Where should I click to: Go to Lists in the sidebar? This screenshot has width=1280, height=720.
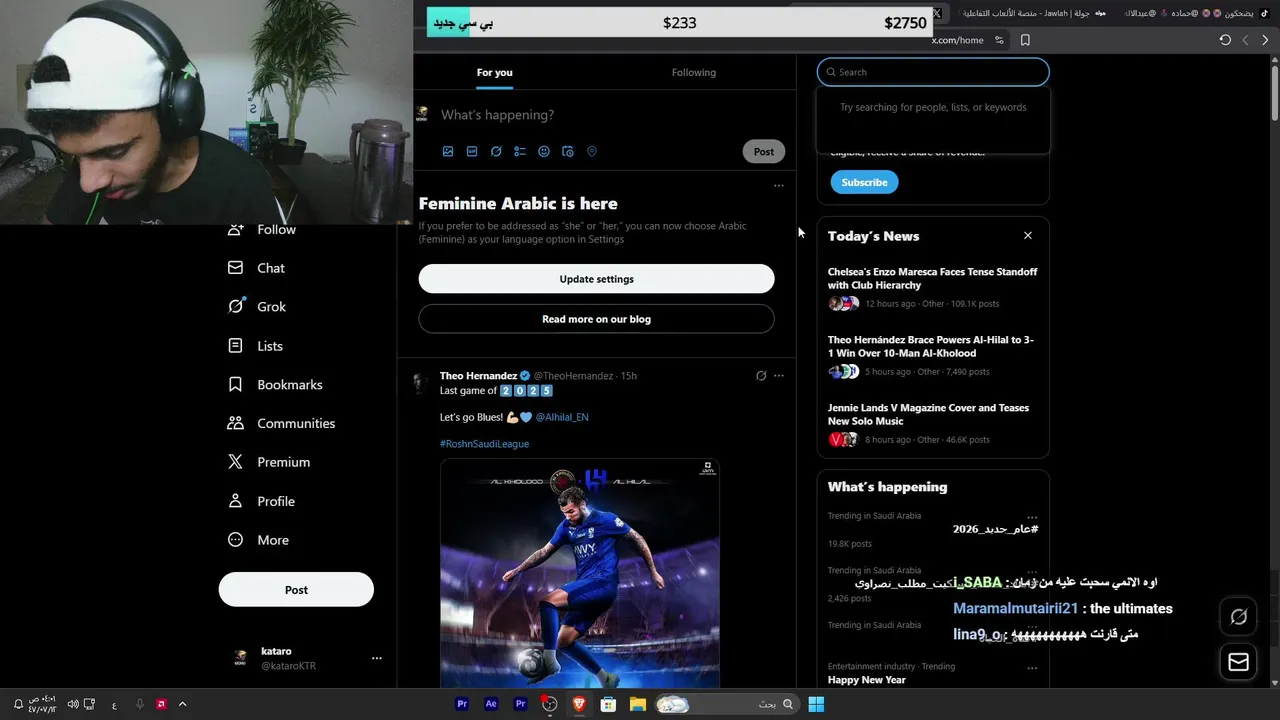tap(256, 346)
